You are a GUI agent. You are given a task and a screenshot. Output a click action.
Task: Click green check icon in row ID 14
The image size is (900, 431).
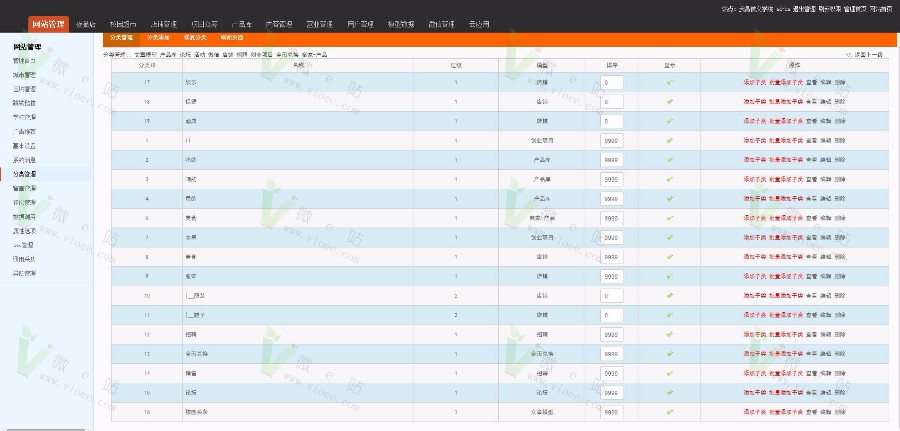(x=669, y=374)
